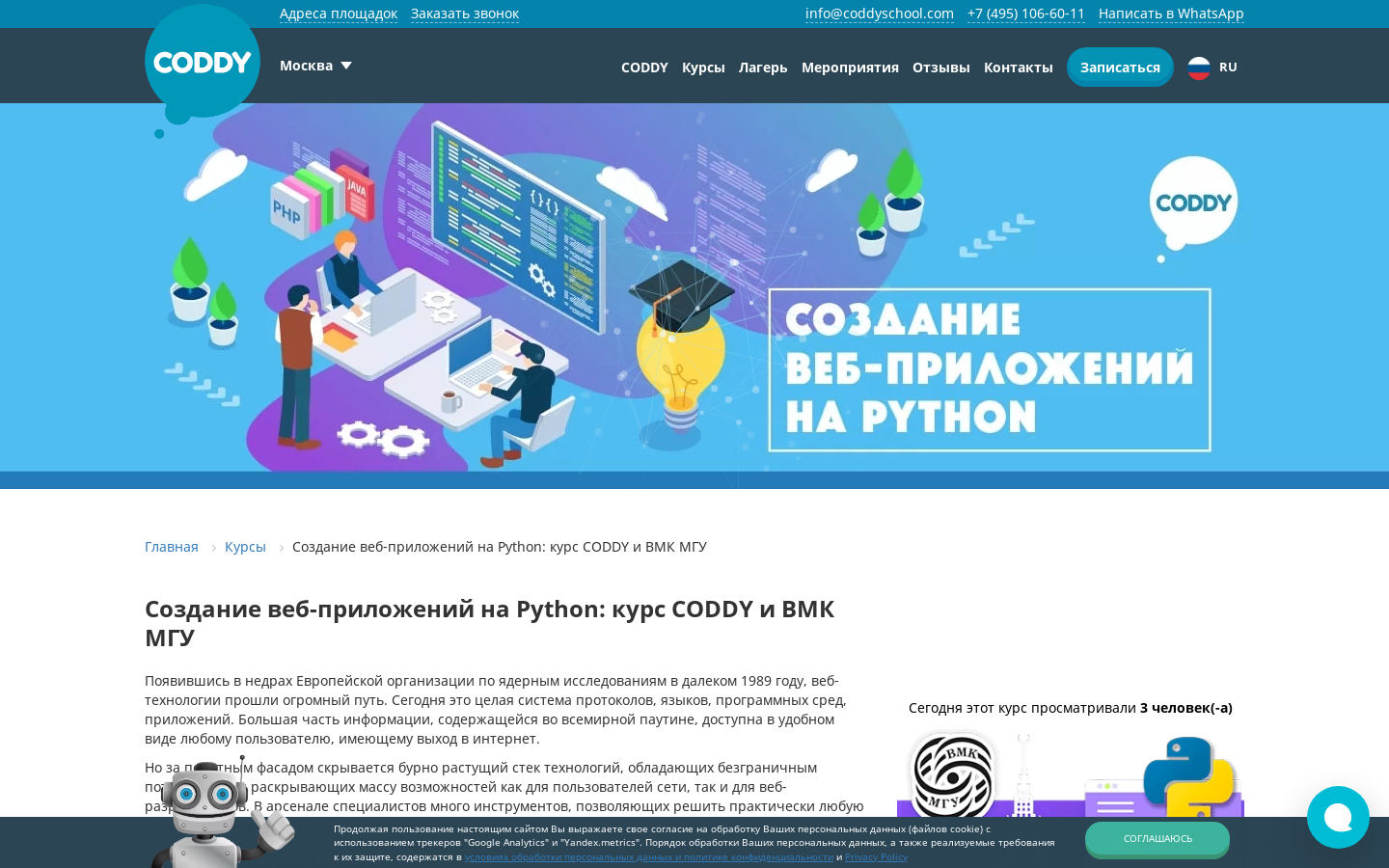Screen dimensions: 1389x868
Task: Open the CODDY menu item
Action: click(644, 68)
